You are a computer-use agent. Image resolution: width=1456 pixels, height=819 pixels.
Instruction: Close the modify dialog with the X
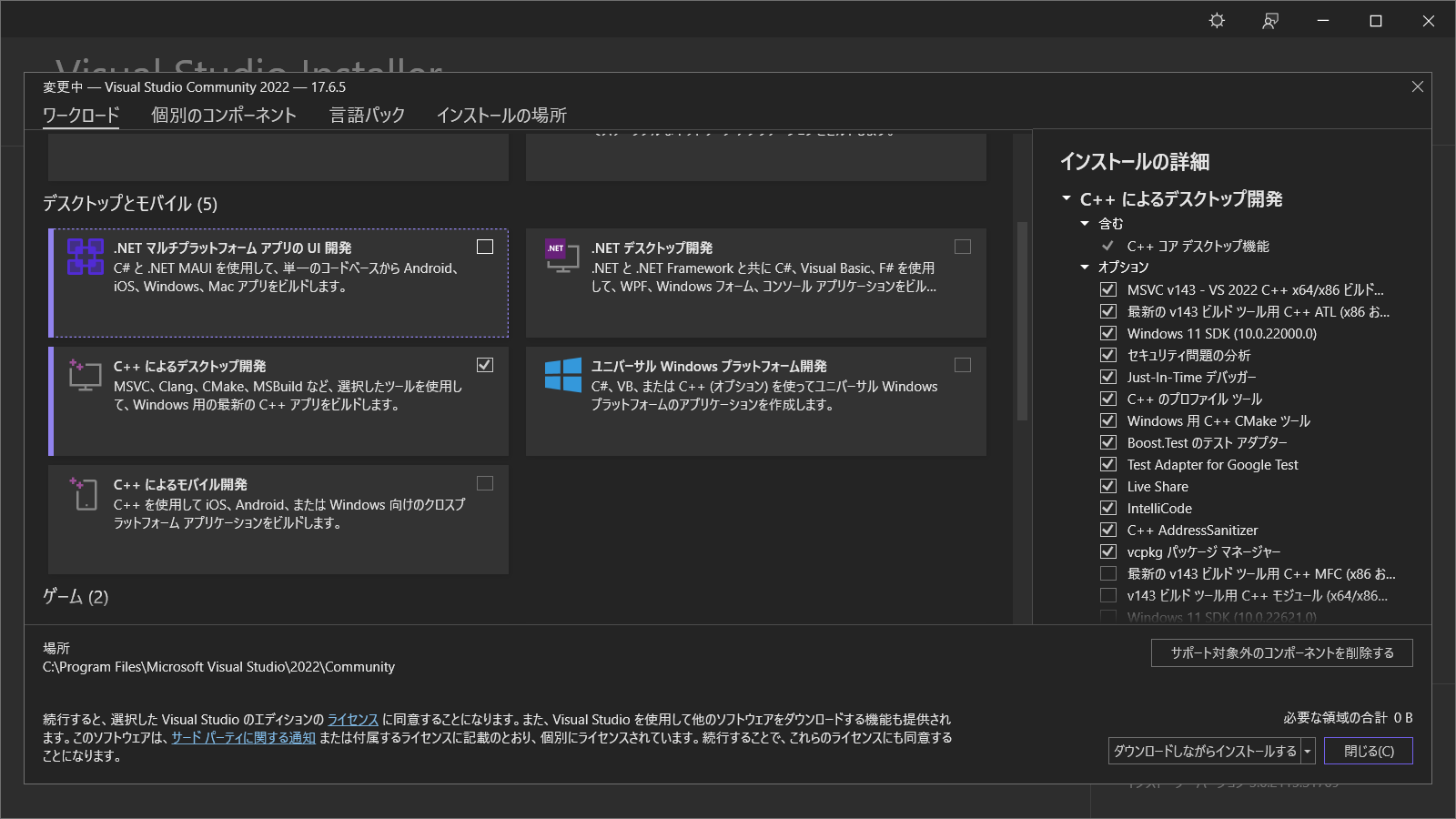(1418, 86)
